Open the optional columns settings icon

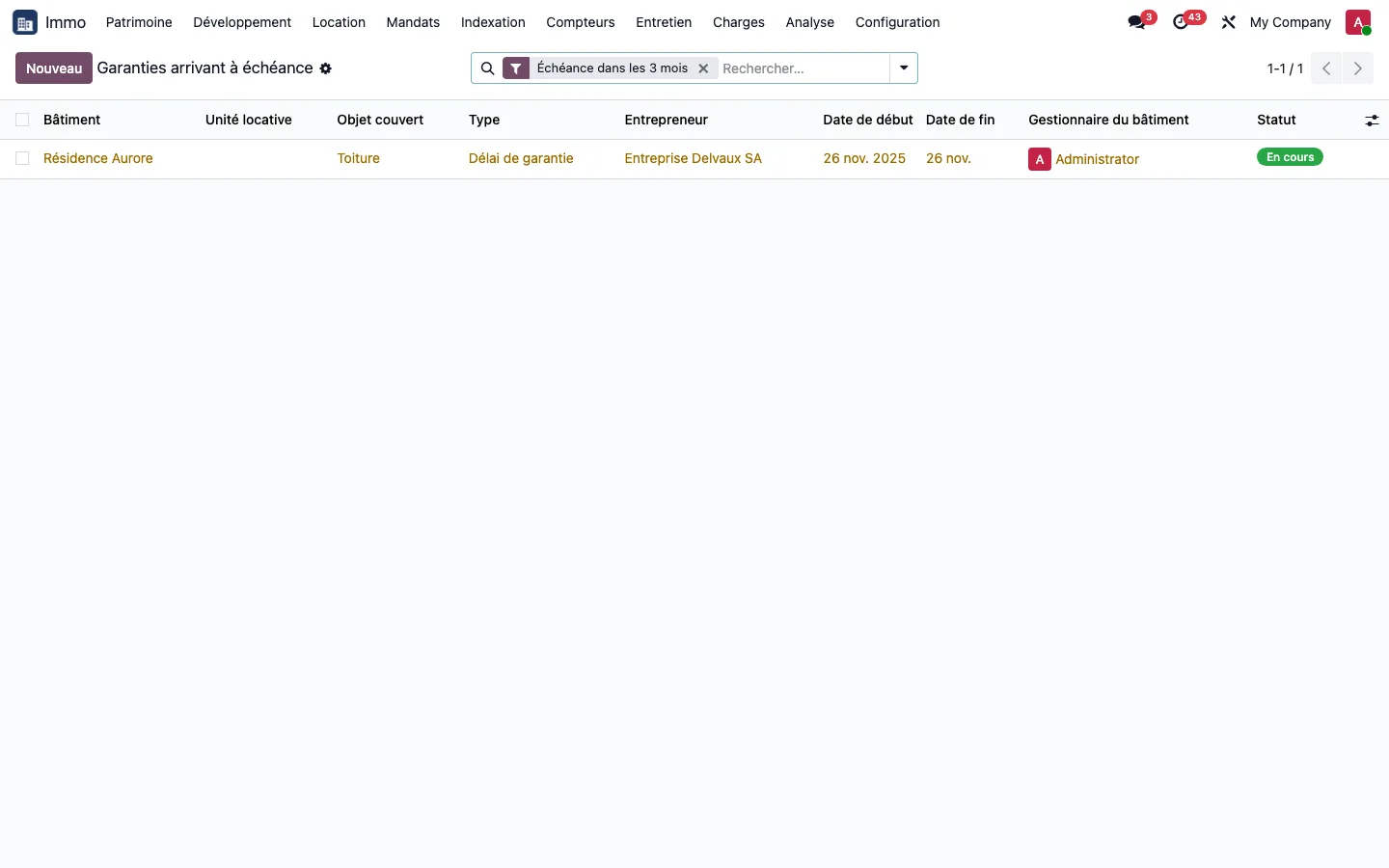point(1372,121)
